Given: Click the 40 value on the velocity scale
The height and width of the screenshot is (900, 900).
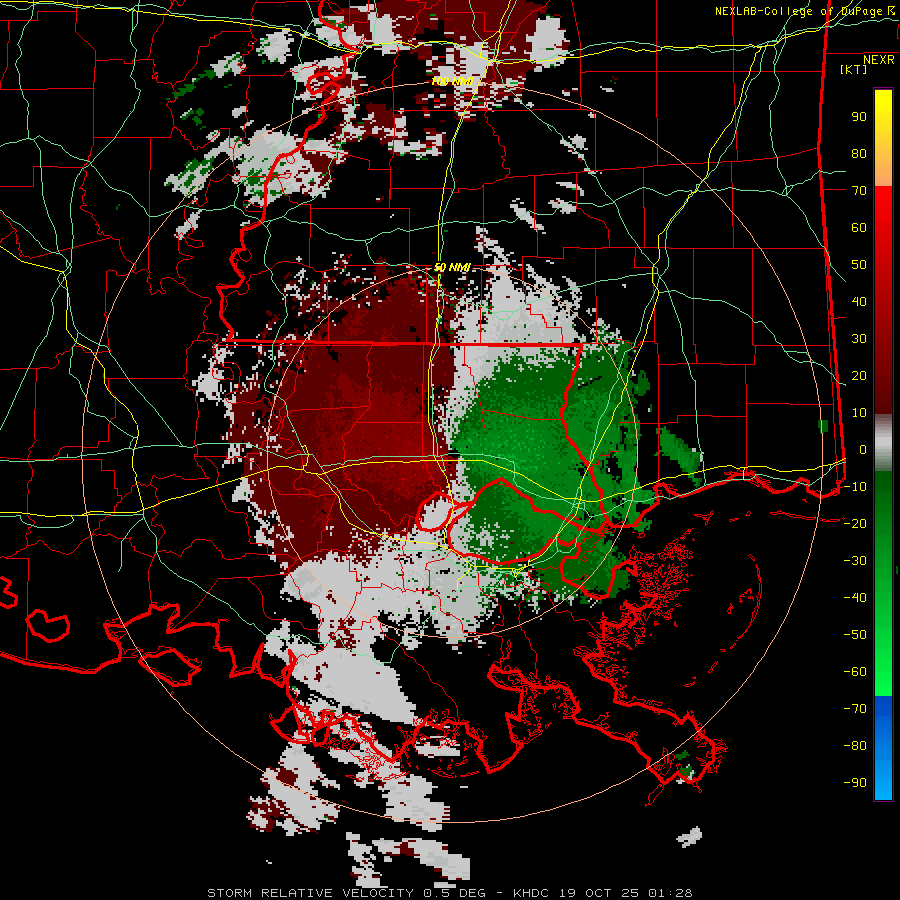Looking at the screenshot, I should 859,301.
